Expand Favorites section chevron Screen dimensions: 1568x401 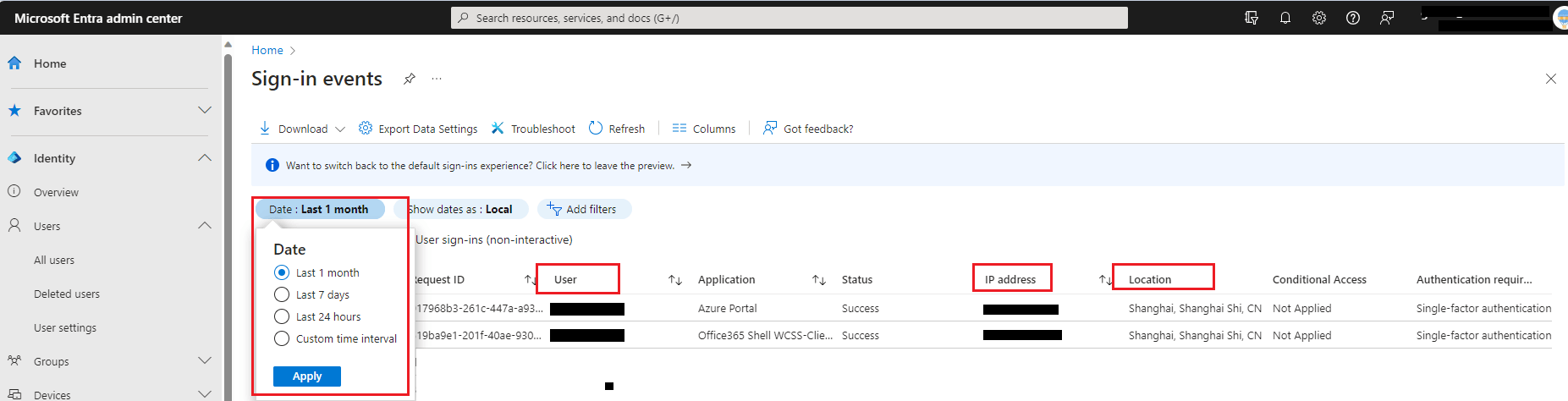[205, 111]
